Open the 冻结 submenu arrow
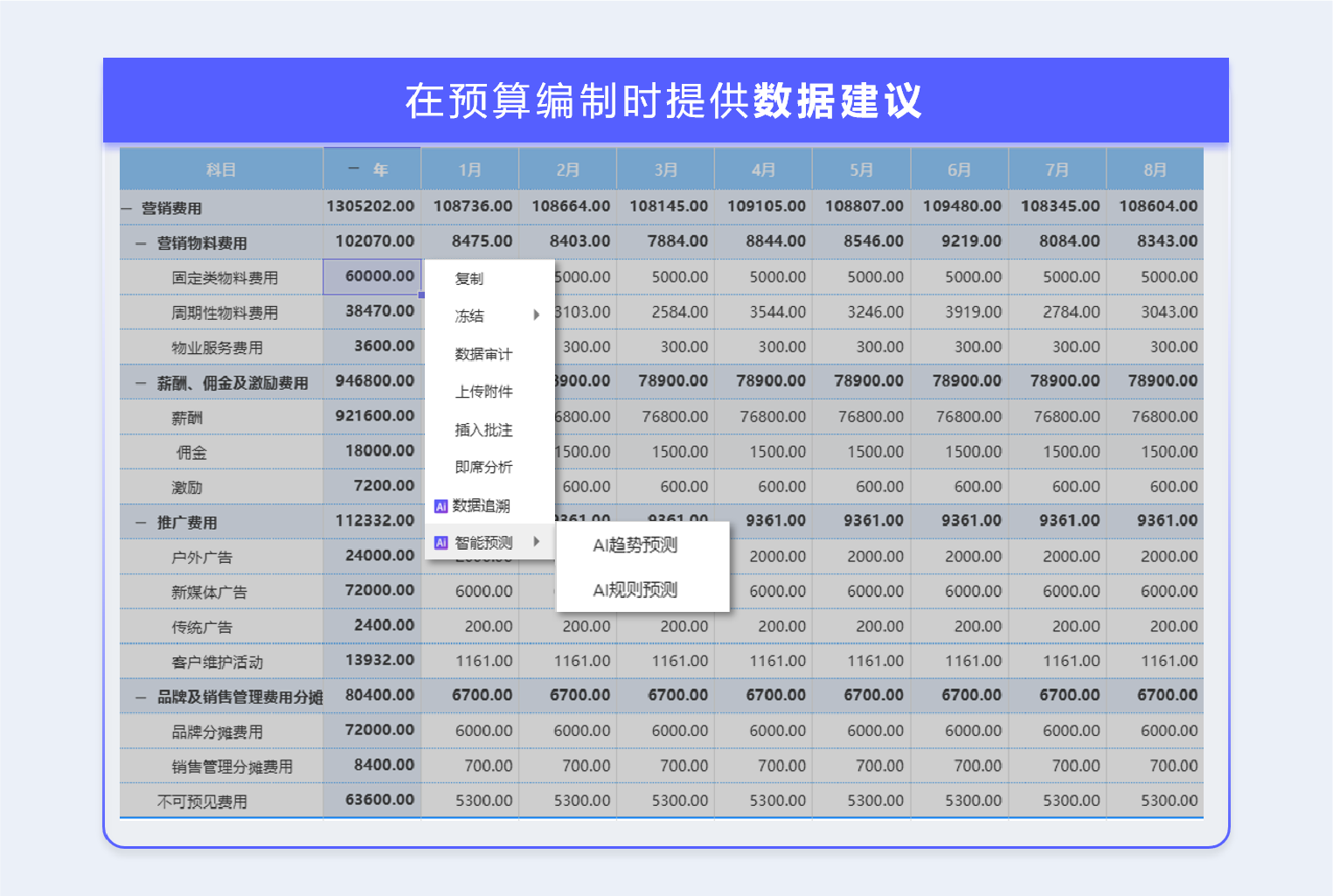The width and height of the screenshot is (1333, 896). pos(537,315)
